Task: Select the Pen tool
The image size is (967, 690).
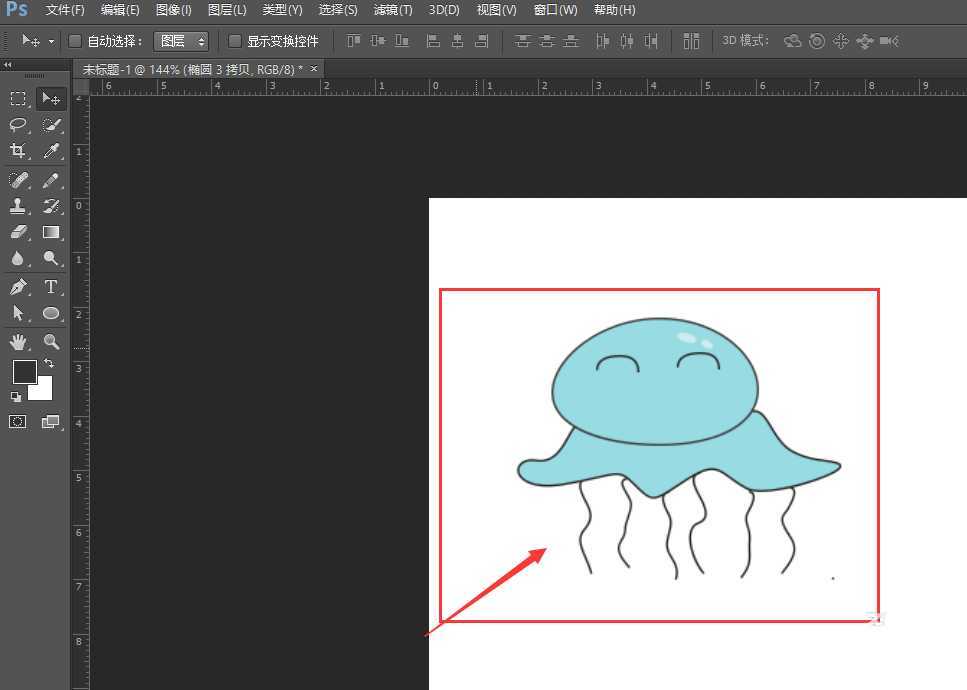Action: point(17,287)
